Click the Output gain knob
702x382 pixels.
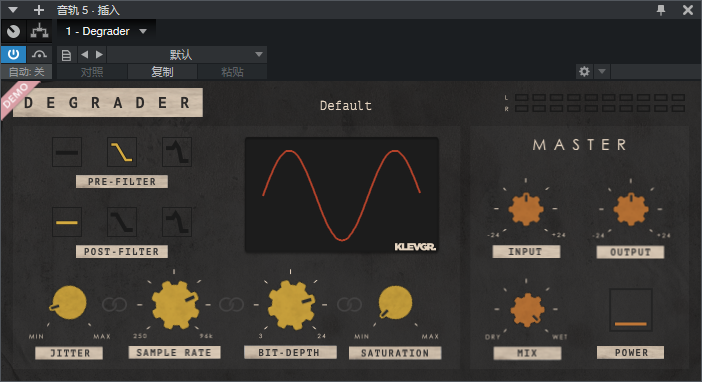click(x=631, y=209)
